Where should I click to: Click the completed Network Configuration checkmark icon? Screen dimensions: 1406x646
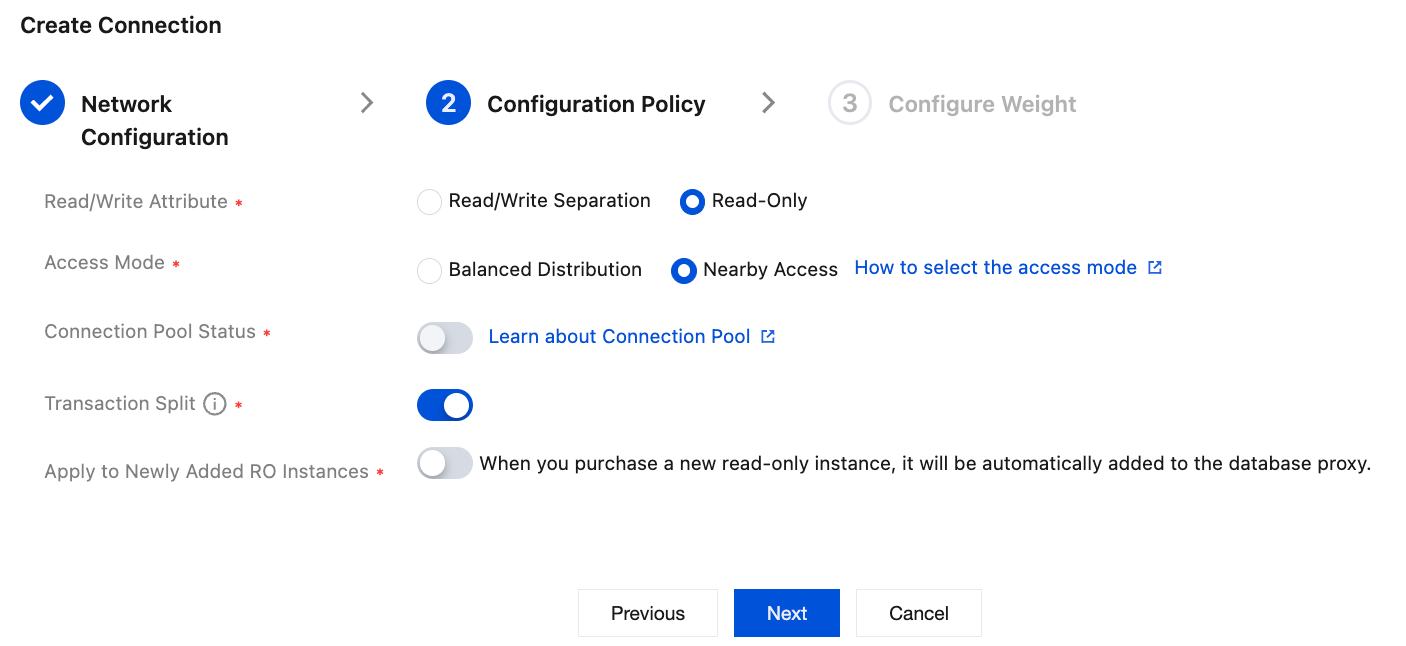point(42,103)
